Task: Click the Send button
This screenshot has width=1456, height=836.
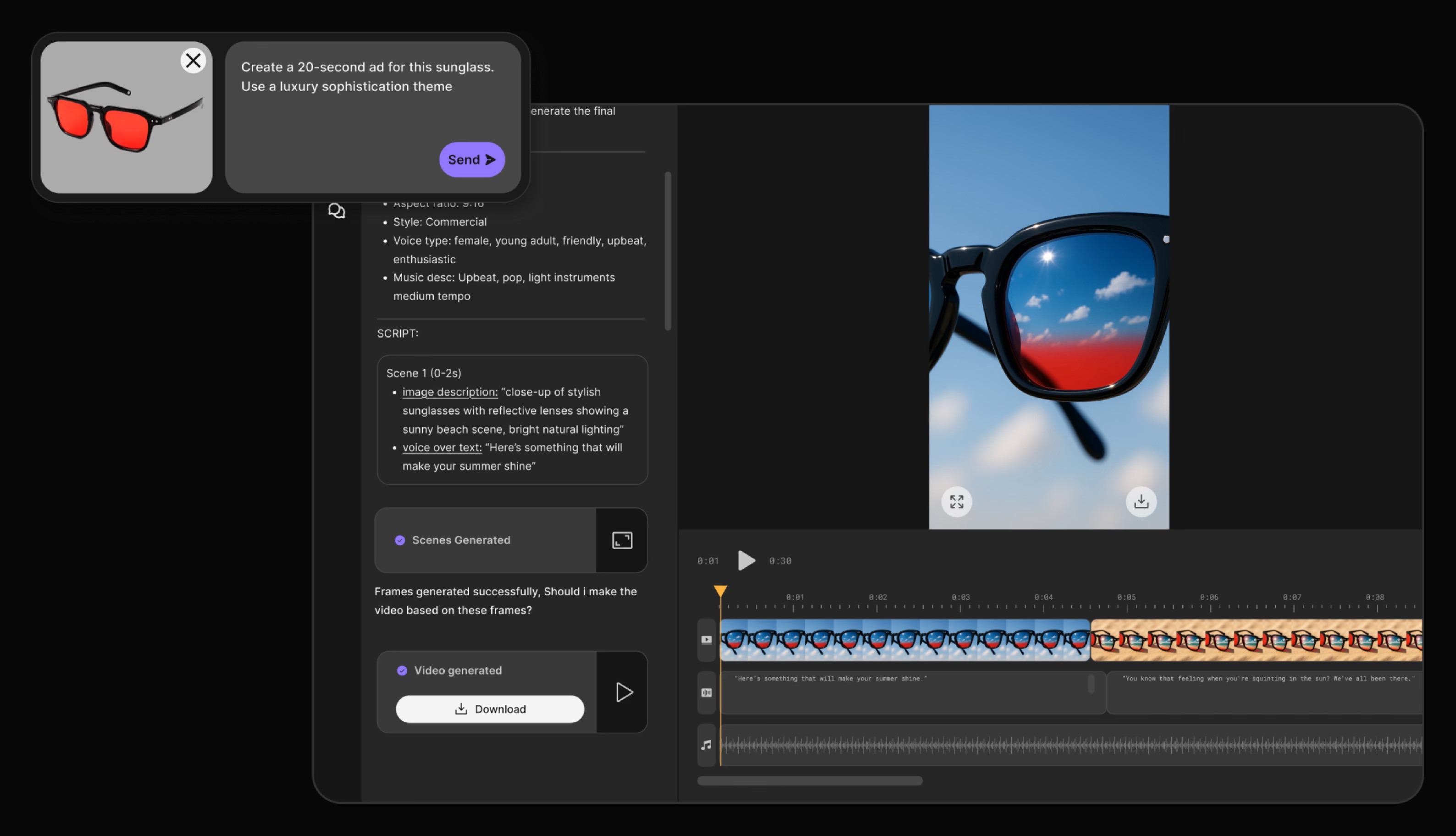Action: (471, 159)
